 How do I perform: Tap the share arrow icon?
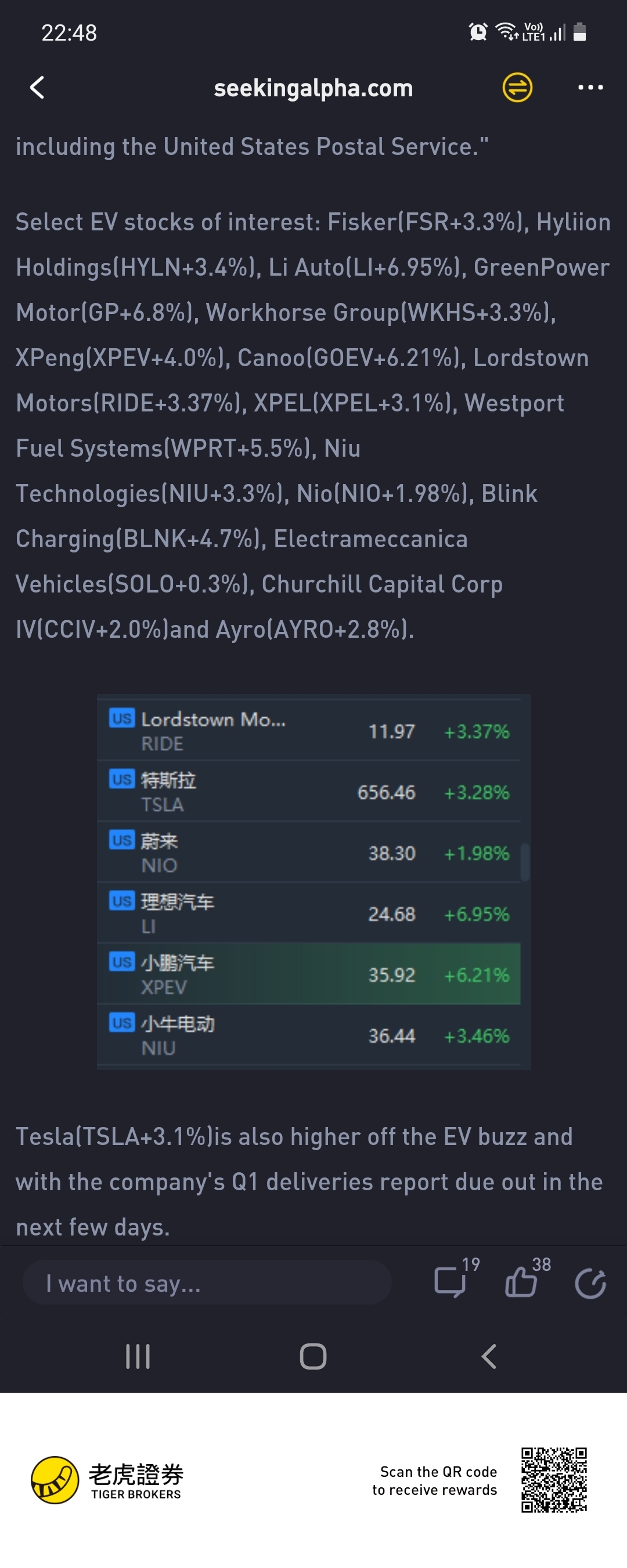click(590, 1283)
